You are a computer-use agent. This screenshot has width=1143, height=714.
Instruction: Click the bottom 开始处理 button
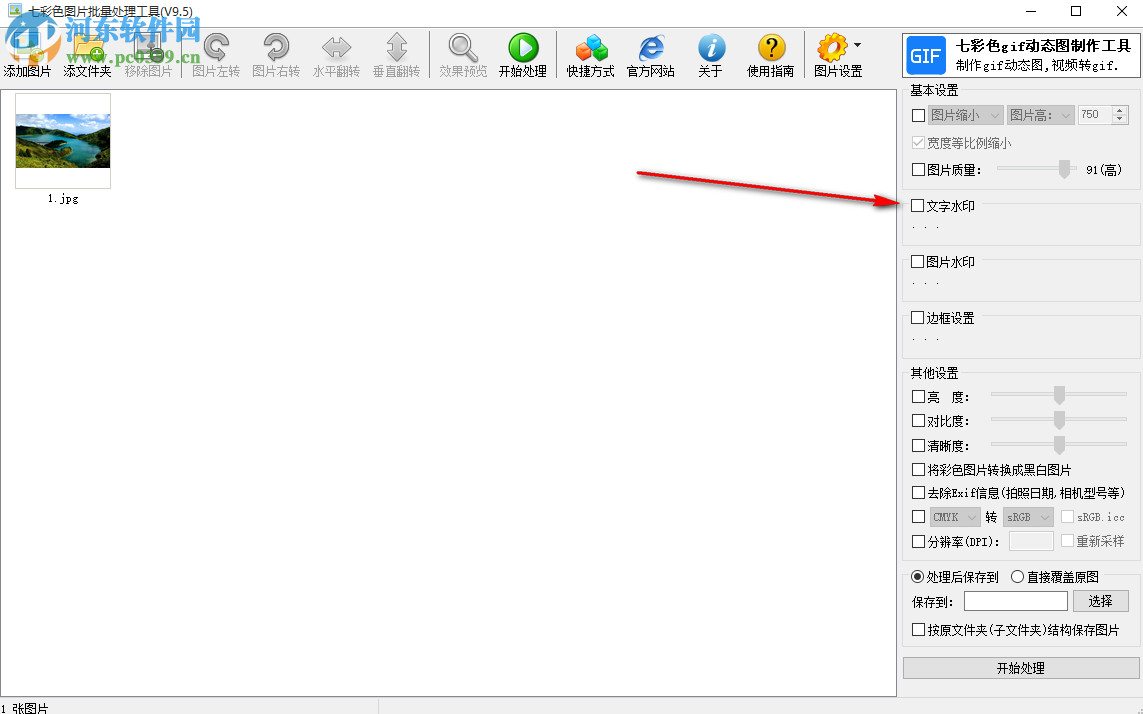(x=1021, y=668)
